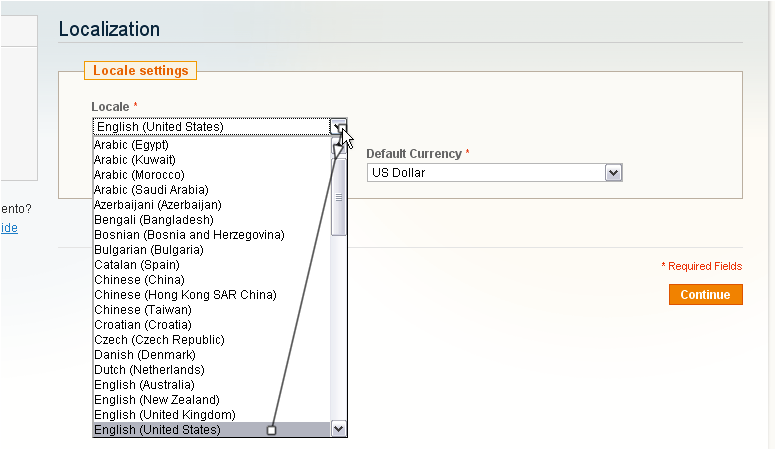Expand the Default Currency dropdown
Image resolution: width=776 pixels, height=450 pixels.
pyautogui.click(x=613, y=173)
